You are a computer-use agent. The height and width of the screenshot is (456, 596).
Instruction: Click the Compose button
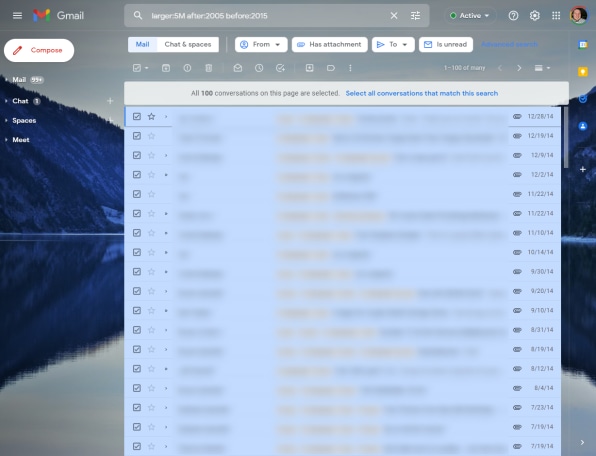(39, 50)
